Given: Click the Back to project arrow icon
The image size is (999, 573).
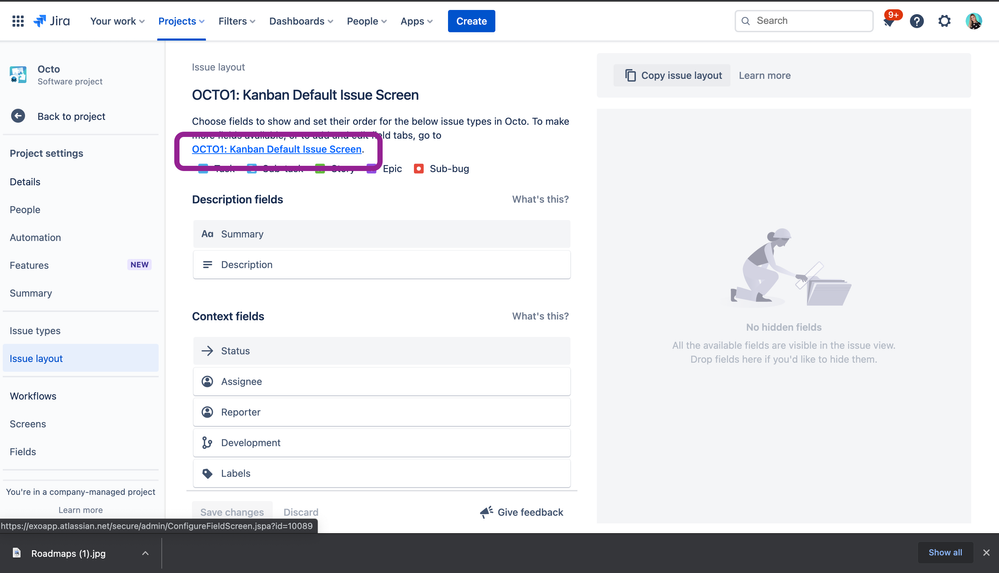Looking at the screenshot, I should 18,116.
